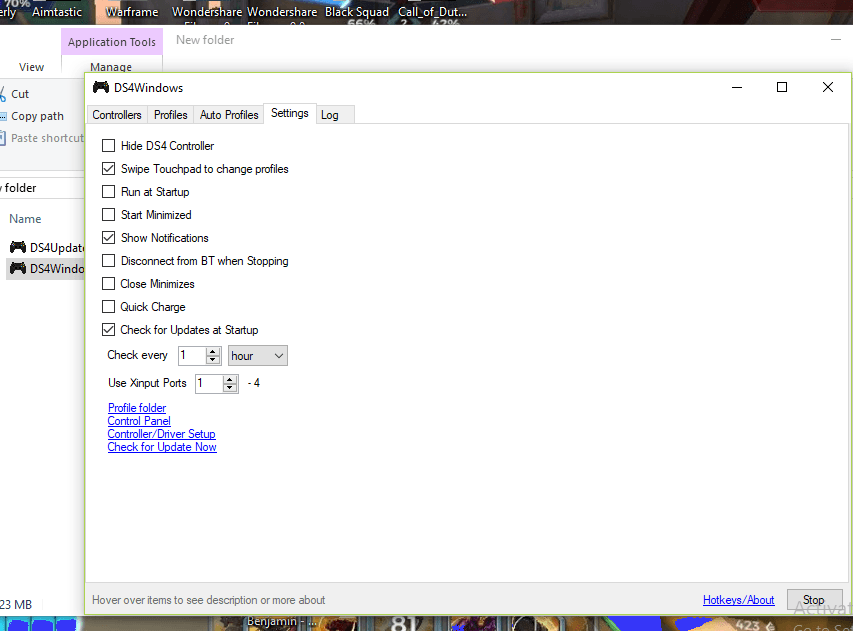Enable Run at Startup

pyautogui.click(x=108, y=191)
